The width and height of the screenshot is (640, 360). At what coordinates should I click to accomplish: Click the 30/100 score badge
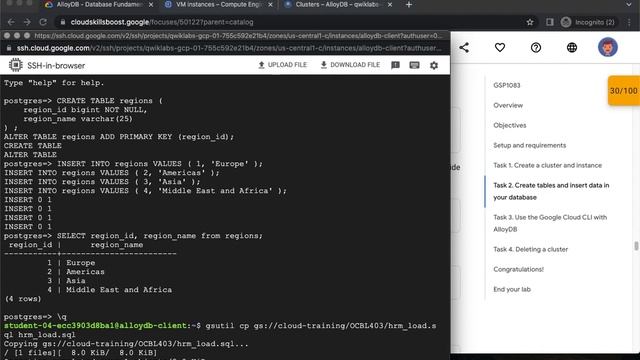point(624,91)
